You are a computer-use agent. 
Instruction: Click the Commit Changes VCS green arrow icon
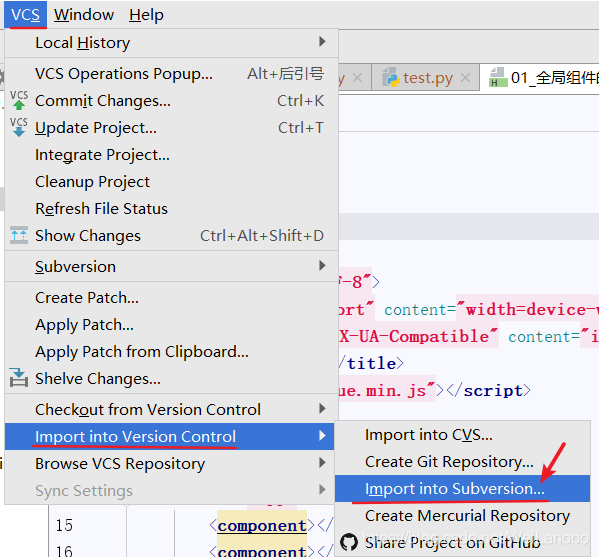19,100
